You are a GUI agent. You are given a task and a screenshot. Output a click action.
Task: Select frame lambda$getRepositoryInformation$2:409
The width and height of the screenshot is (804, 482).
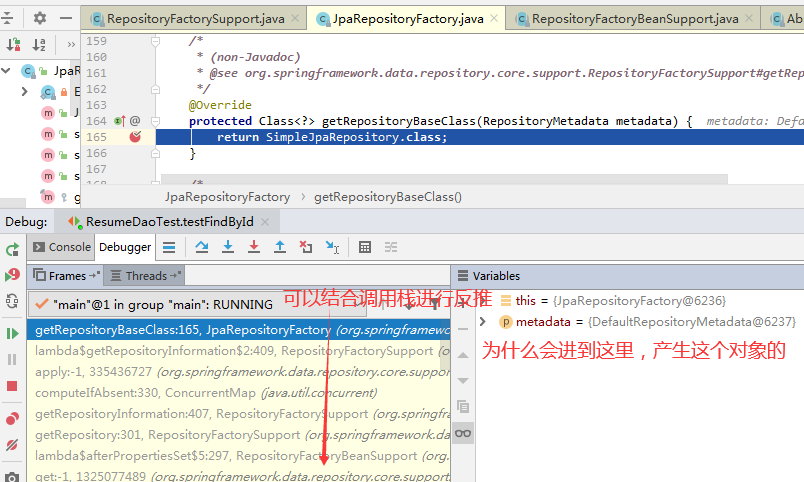pyautogui.click(x=238, y=351)
